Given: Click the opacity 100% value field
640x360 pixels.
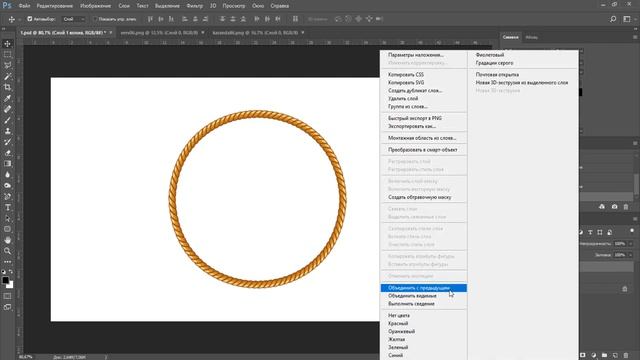Looking at the screenshot, I should [620, 244].
